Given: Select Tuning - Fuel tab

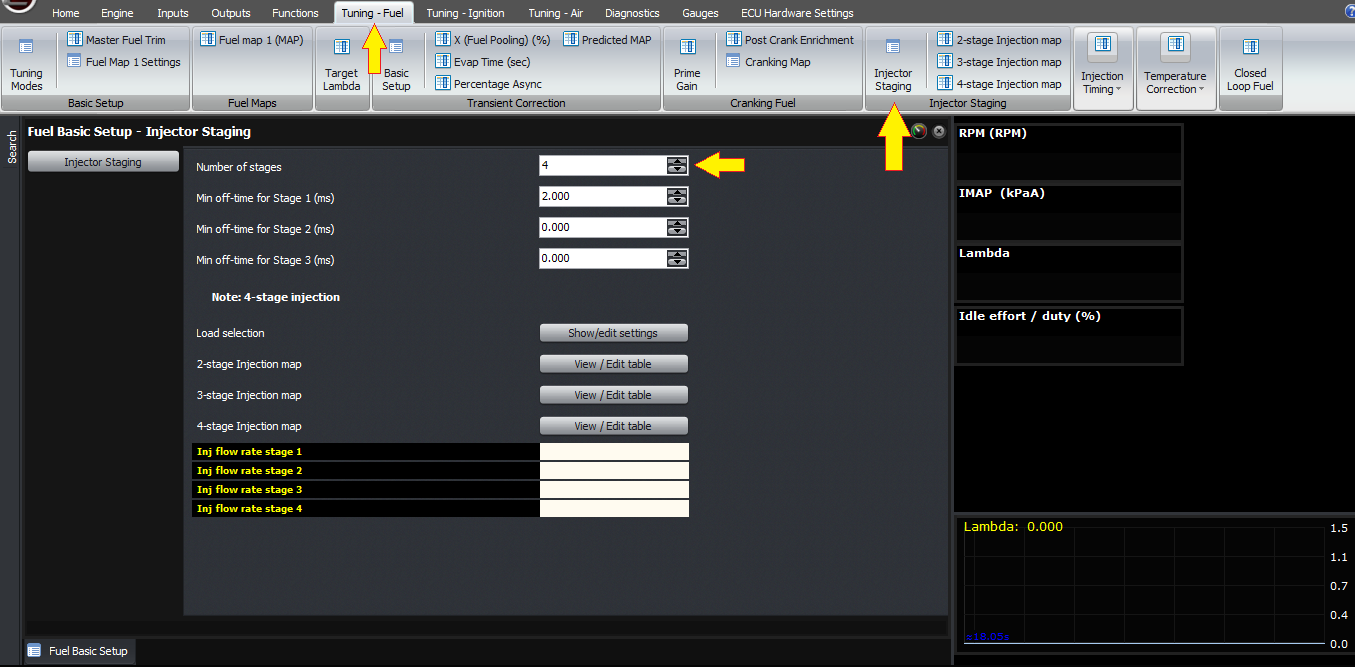Looking at the screenshot, I should click(373, 13).
